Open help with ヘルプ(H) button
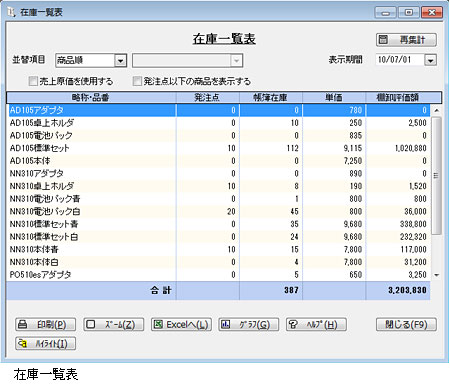 pyautogui.click(x=316, y=325)
